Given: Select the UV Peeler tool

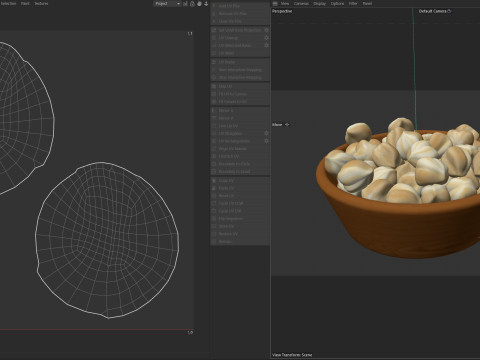Looking at the screenshot, I should 240,62.
